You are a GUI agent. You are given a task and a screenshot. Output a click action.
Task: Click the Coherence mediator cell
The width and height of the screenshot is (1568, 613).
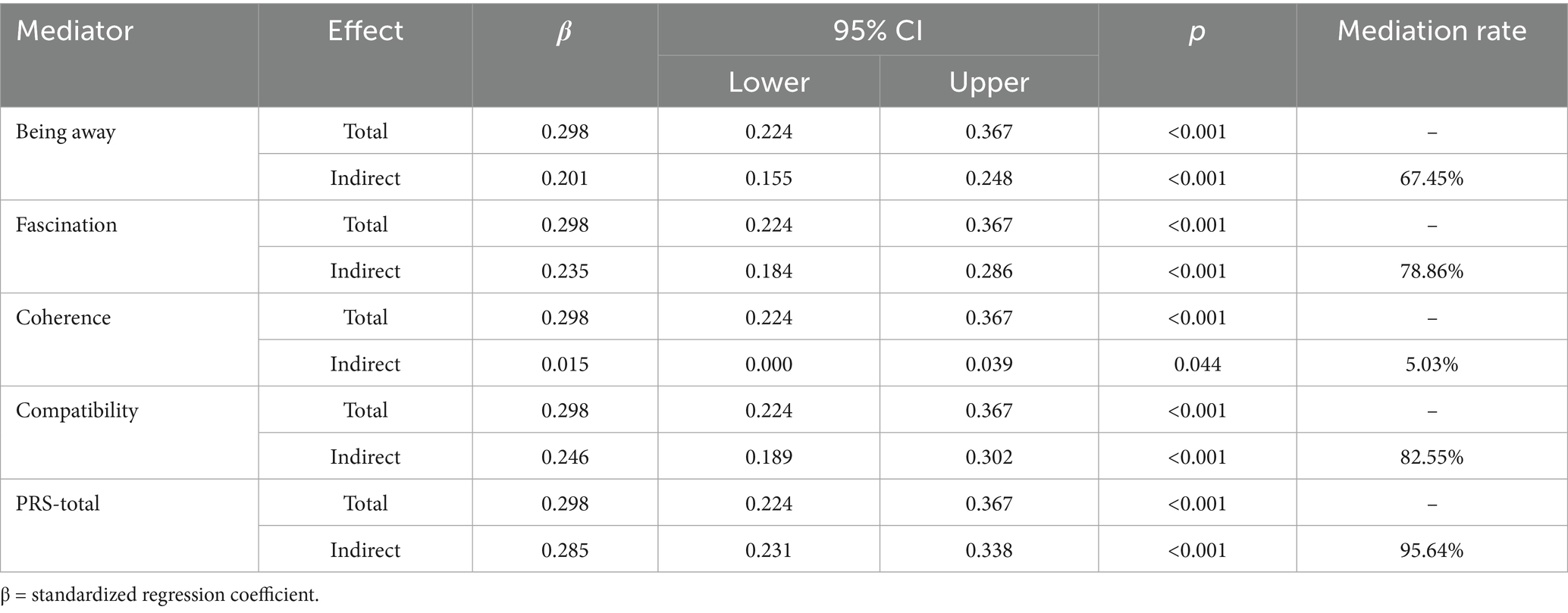pyautogui.click(x=64, y=317)
